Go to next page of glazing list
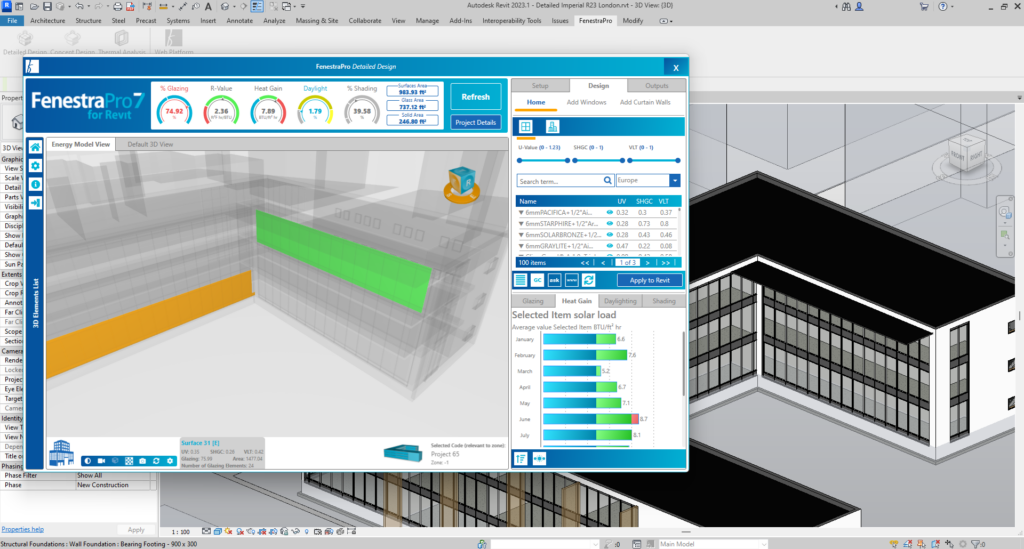The height and width of the screenshot is (549, 1024). point(648,262)
